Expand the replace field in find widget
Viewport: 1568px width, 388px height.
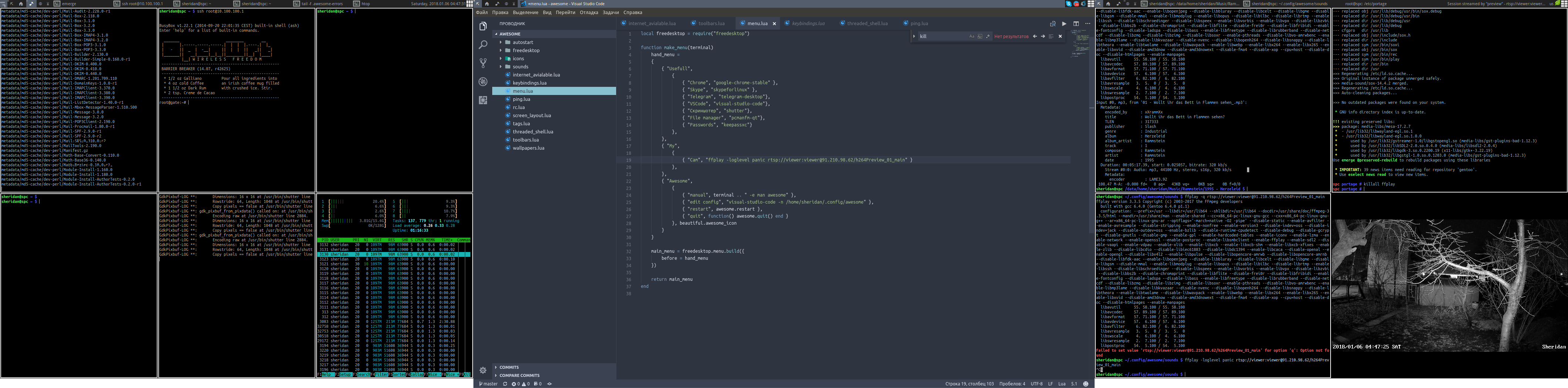914,37
